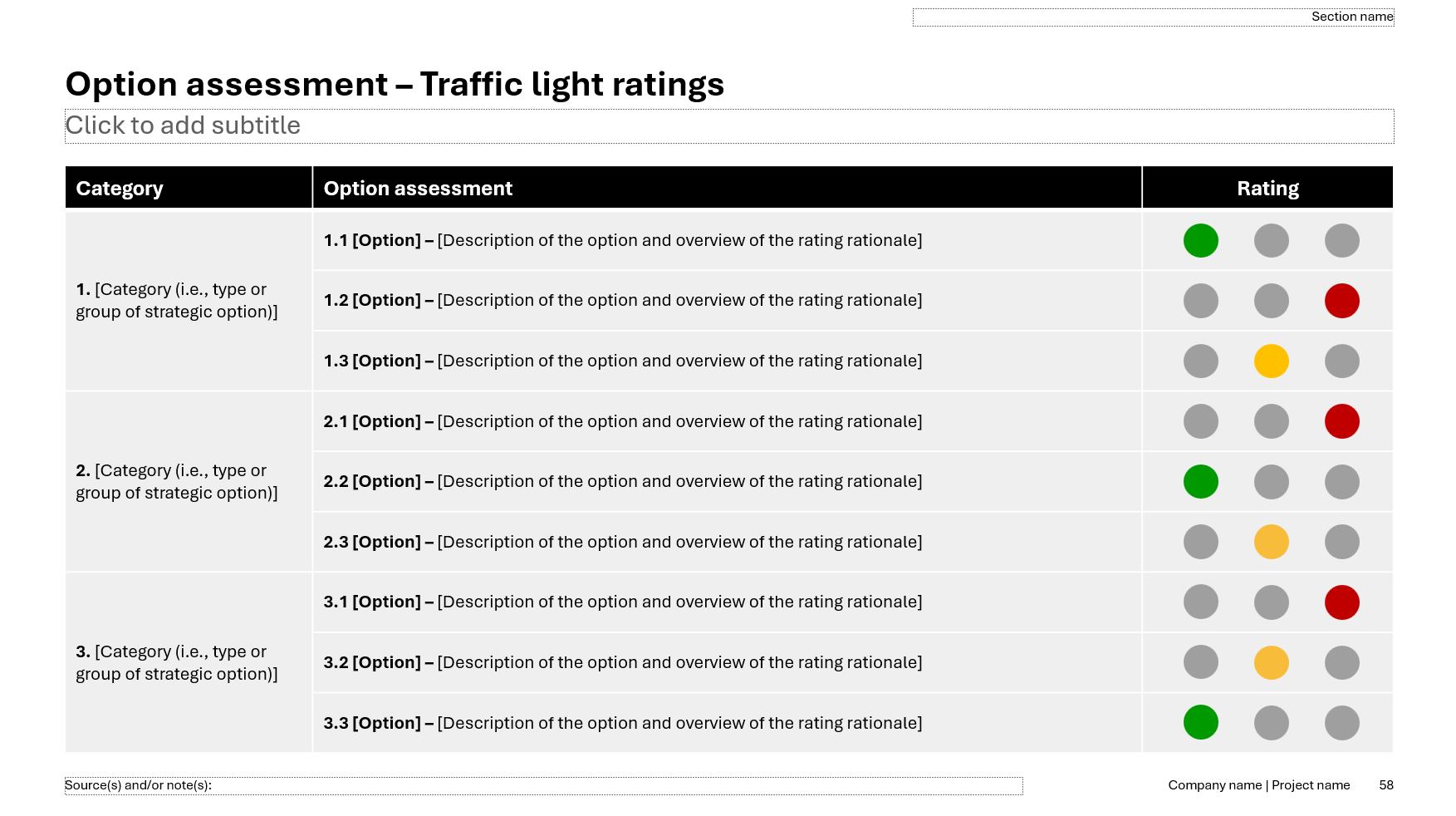The width and height of the screenshot is (1456, 816).
Task: Select the yellow circle for option 2.3
Action: [1271, 542]
